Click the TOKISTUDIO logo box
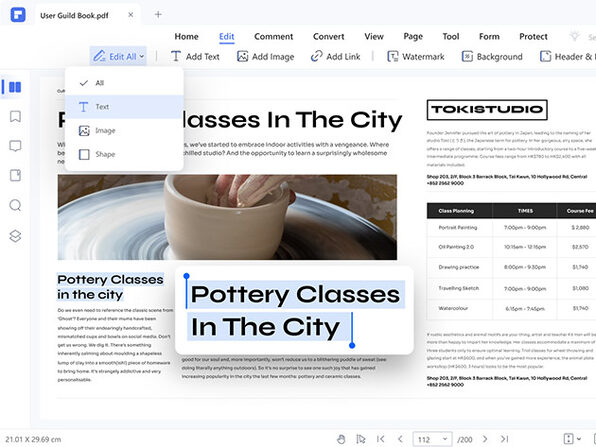 [x=487, y=109]
